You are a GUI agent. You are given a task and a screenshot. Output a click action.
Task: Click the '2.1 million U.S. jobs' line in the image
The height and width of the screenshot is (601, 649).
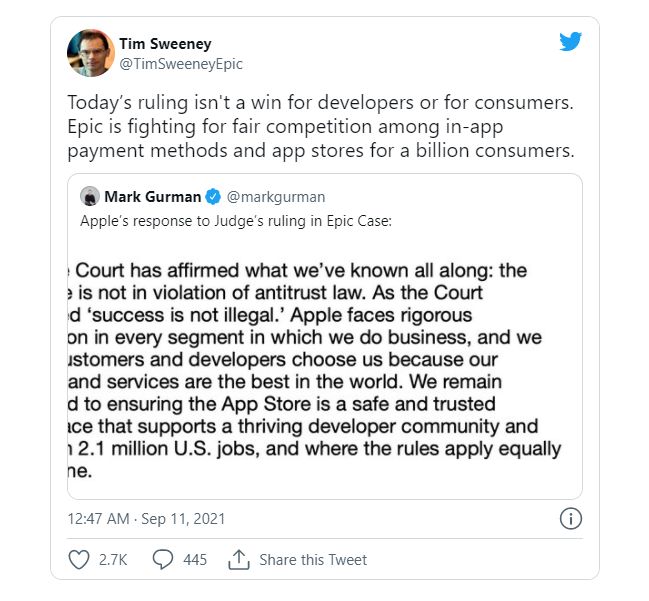tap(315, 449)
